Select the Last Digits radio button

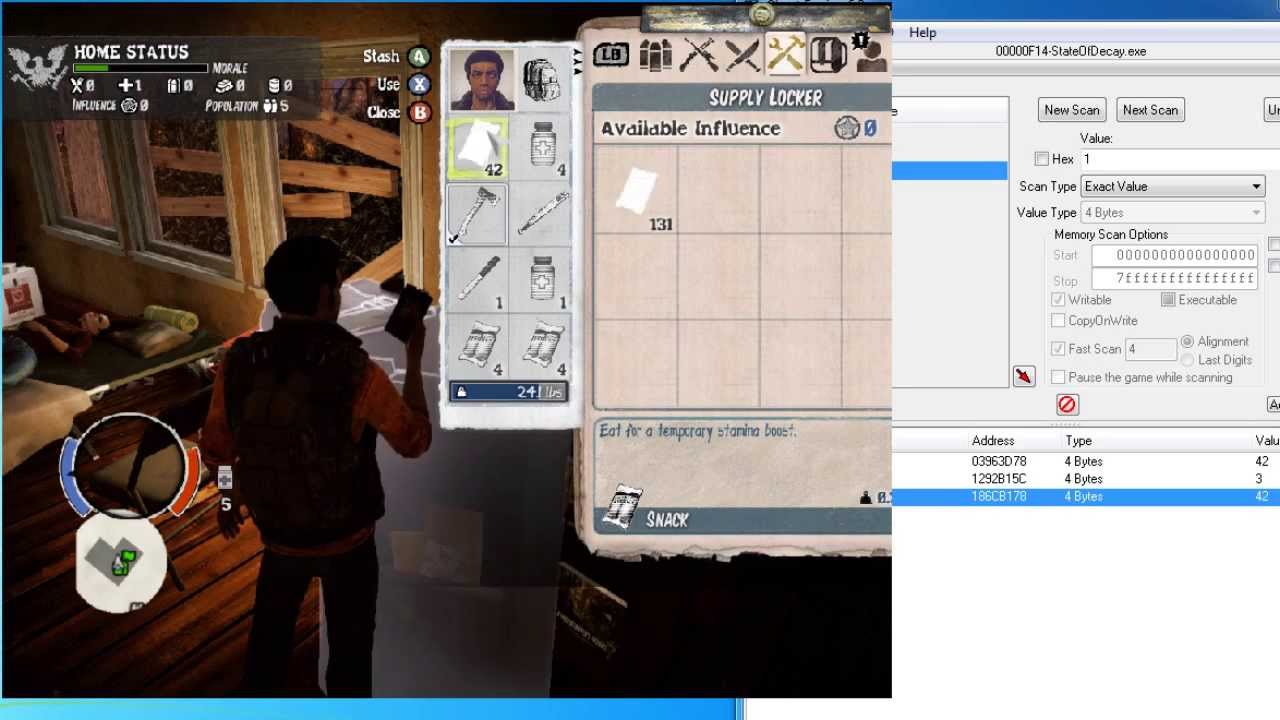[1188, 360]
